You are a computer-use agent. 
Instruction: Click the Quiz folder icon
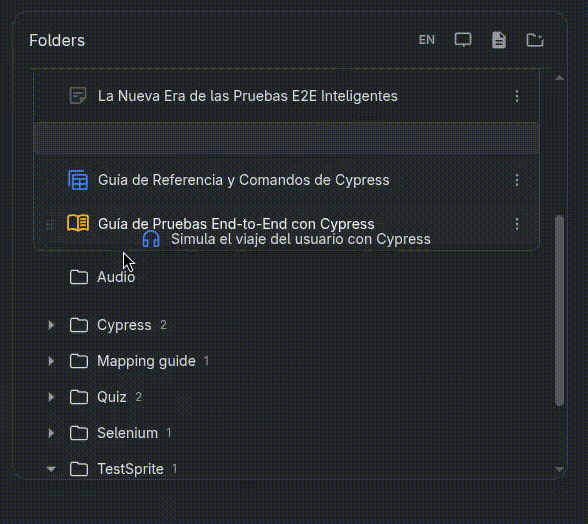pos(79,397)
